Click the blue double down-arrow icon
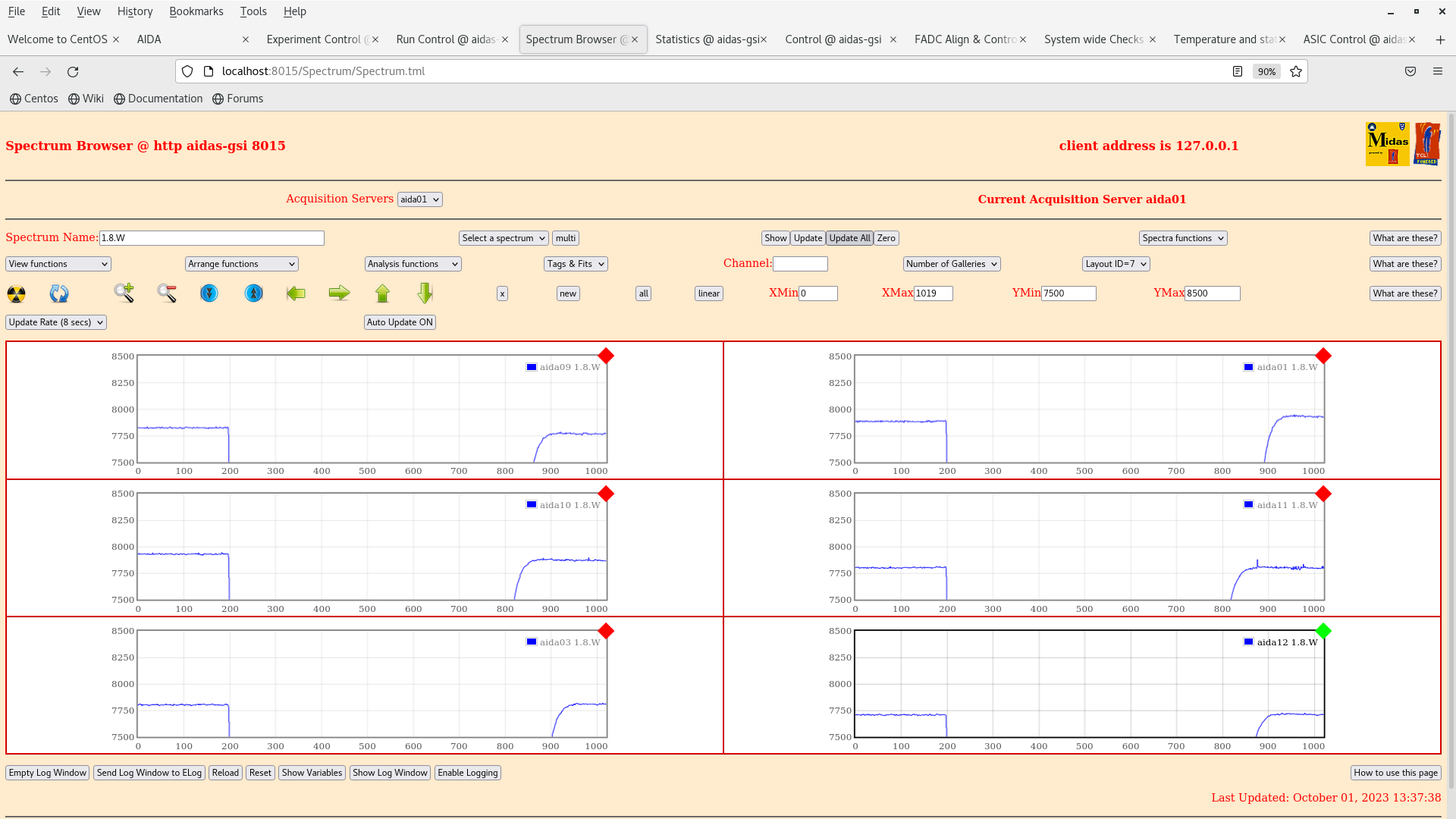This screenshot has width=1456, height=819. click(x=209, y=293)
